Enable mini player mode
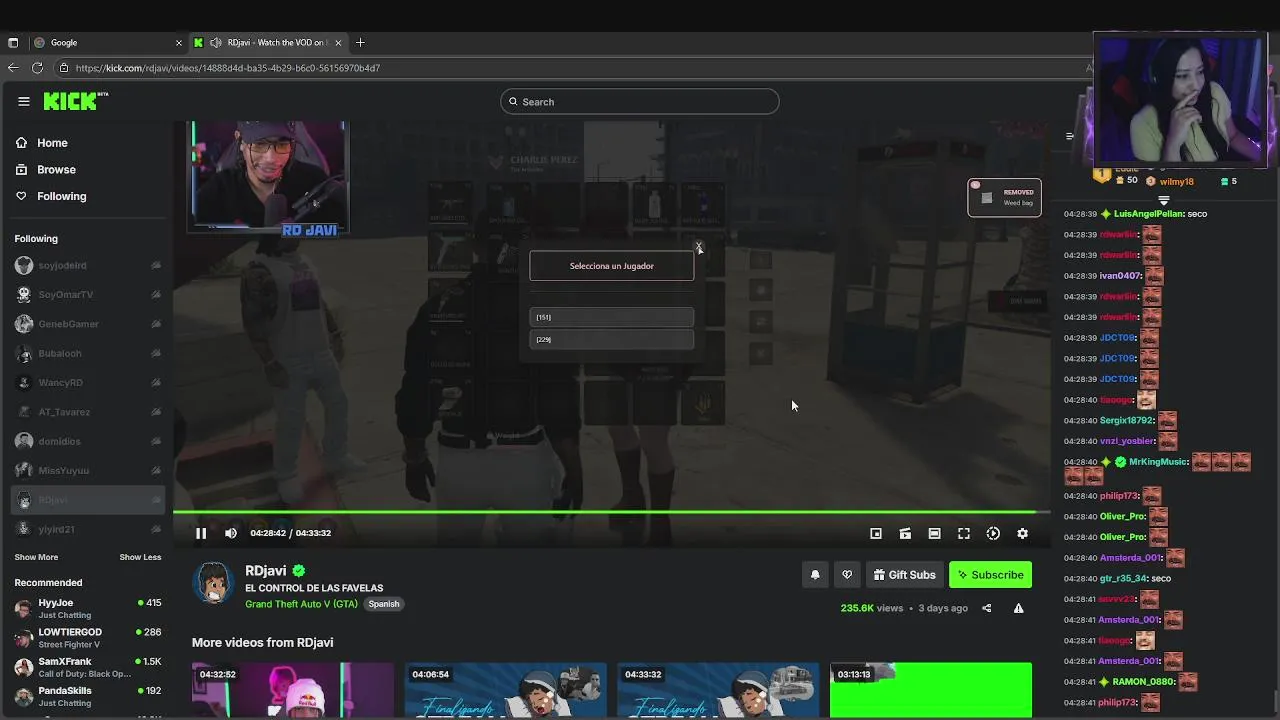 876,534
